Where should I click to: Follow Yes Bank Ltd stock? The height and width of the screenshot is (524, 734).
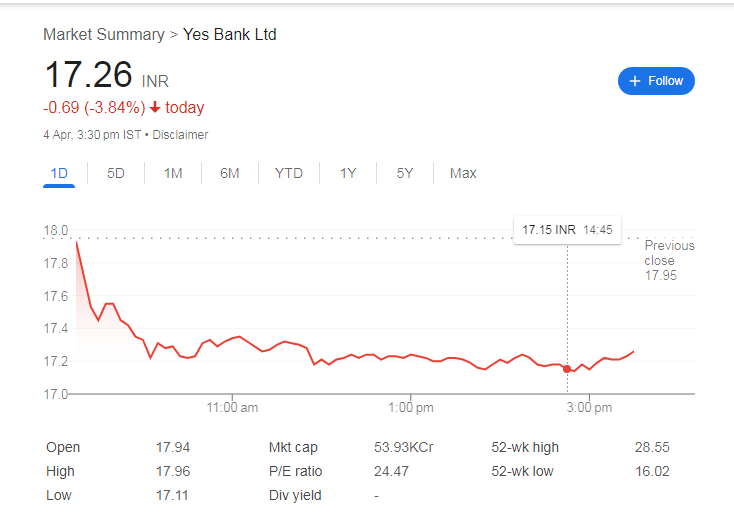[x=656, y=81]
